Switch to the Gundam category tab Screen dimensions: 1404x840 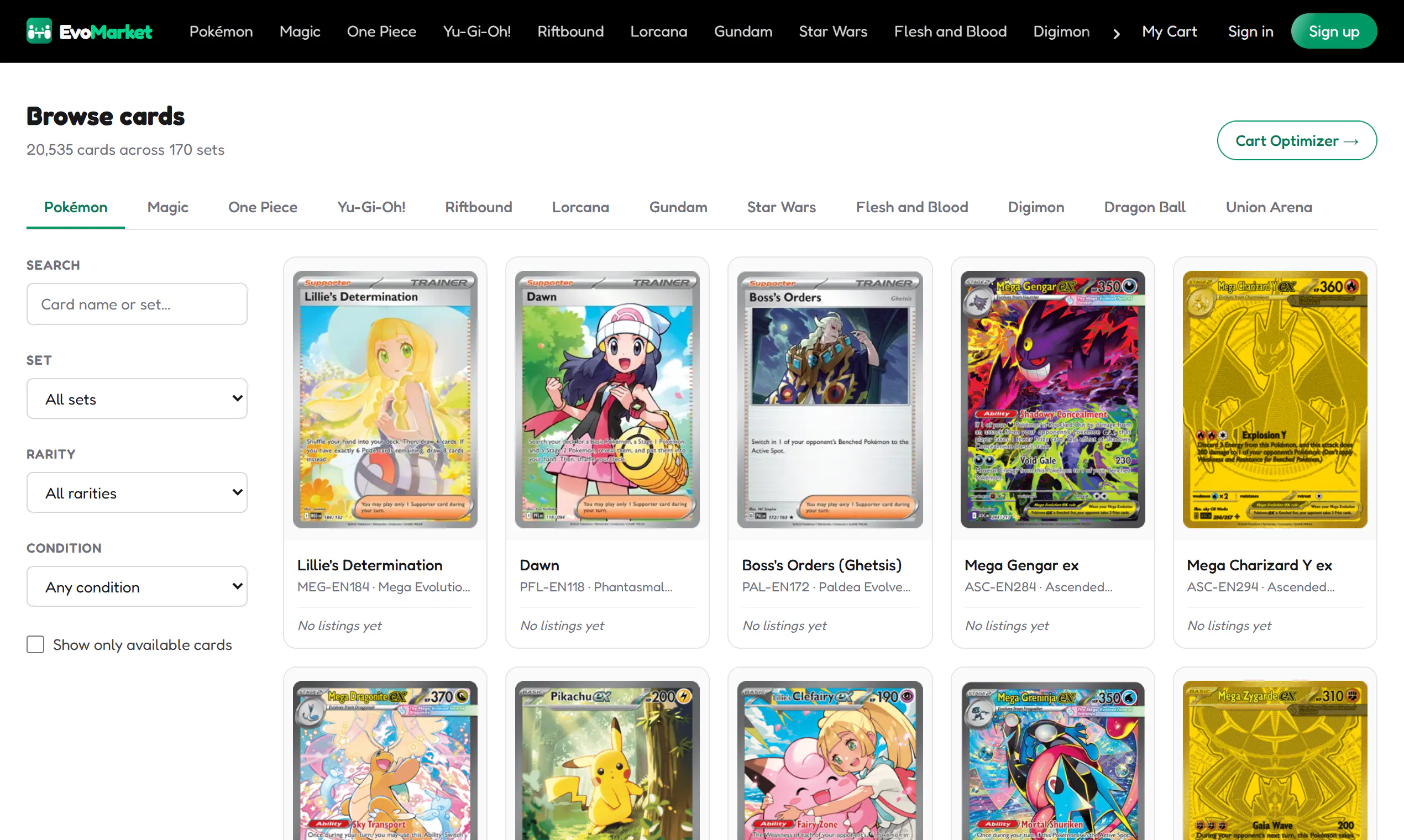[x=678, y=207]
